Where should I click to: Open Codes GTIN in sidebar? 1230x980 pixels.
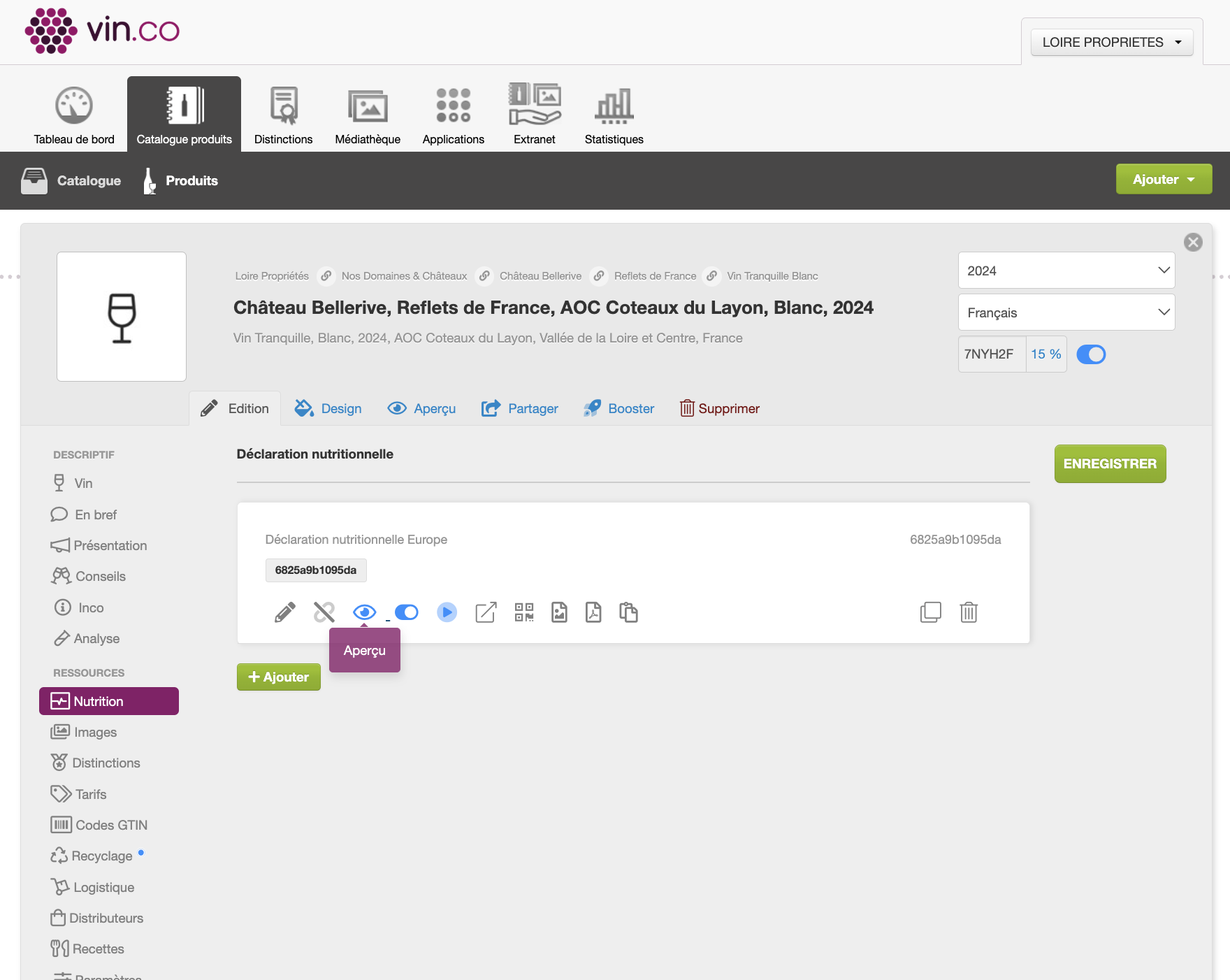99,825
